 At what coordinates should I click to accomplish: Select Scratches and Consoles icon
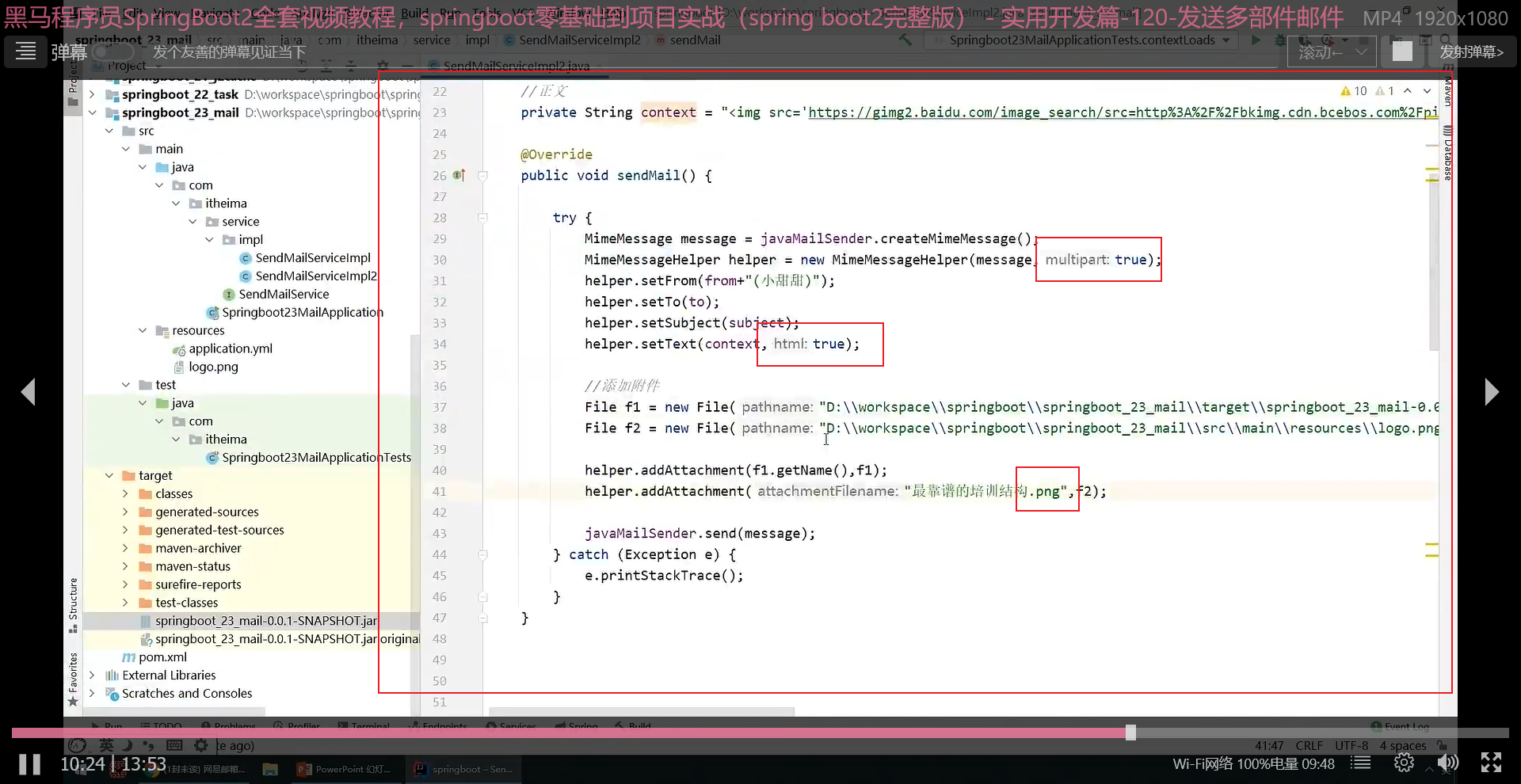pyautogui.click(x=112, y=694)
